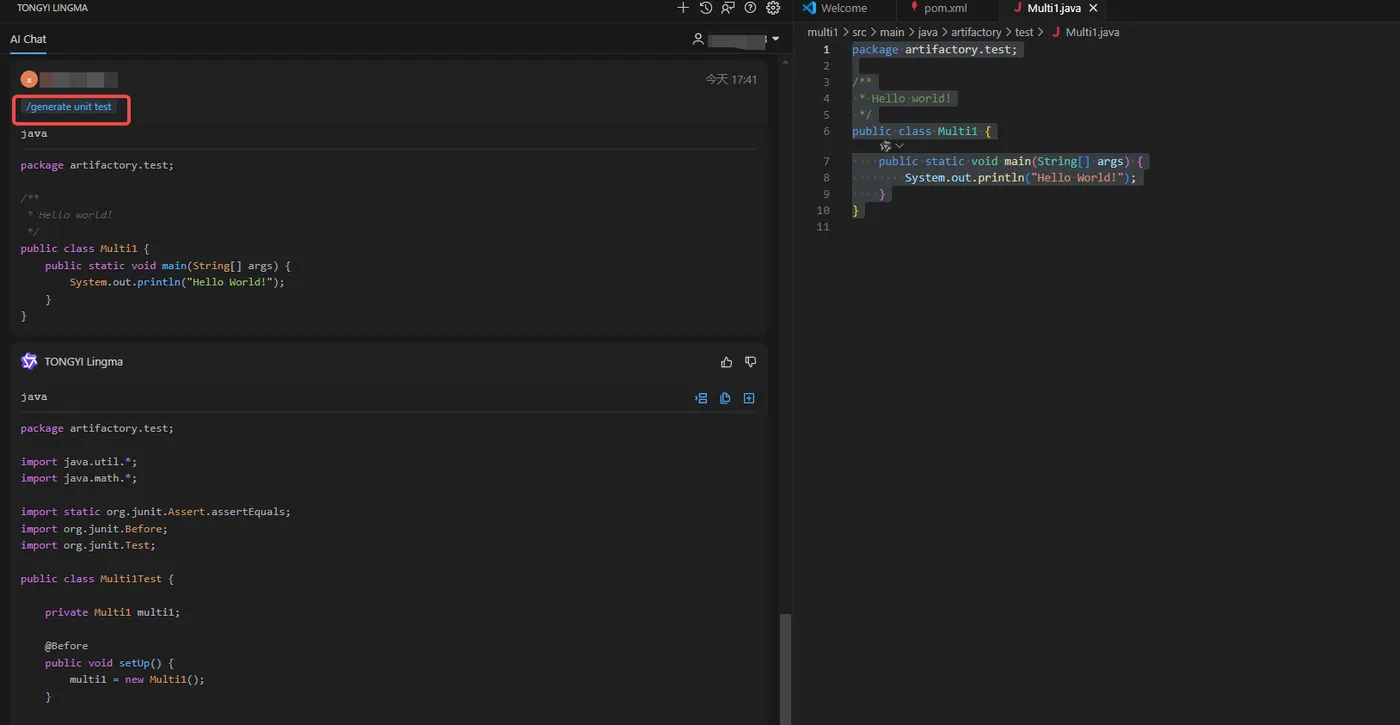This screenshot has width=1400, height=725.
Task: Open chat history clock icon
Action: [706, 8]
